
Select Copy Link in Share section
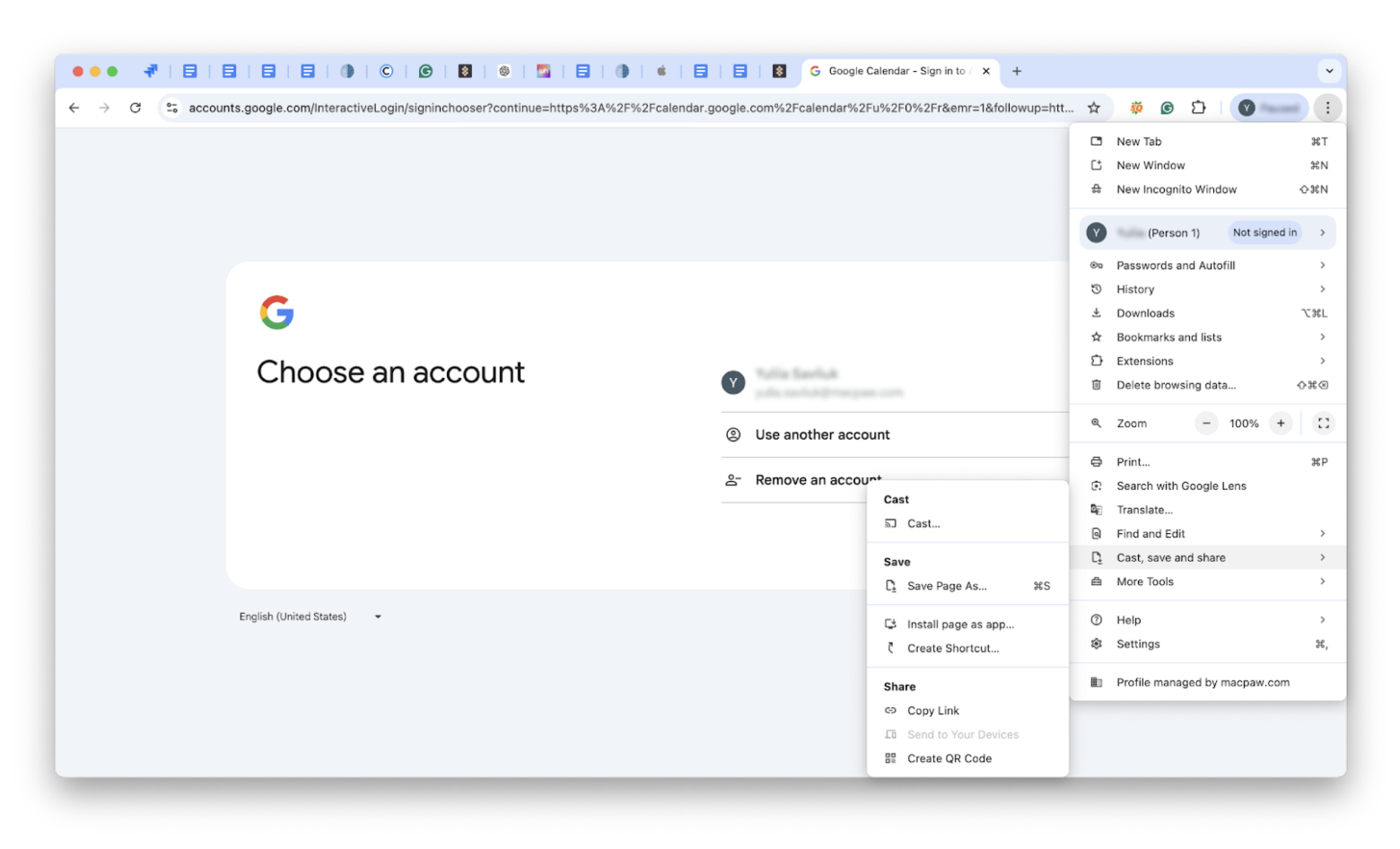pos(967,711)
